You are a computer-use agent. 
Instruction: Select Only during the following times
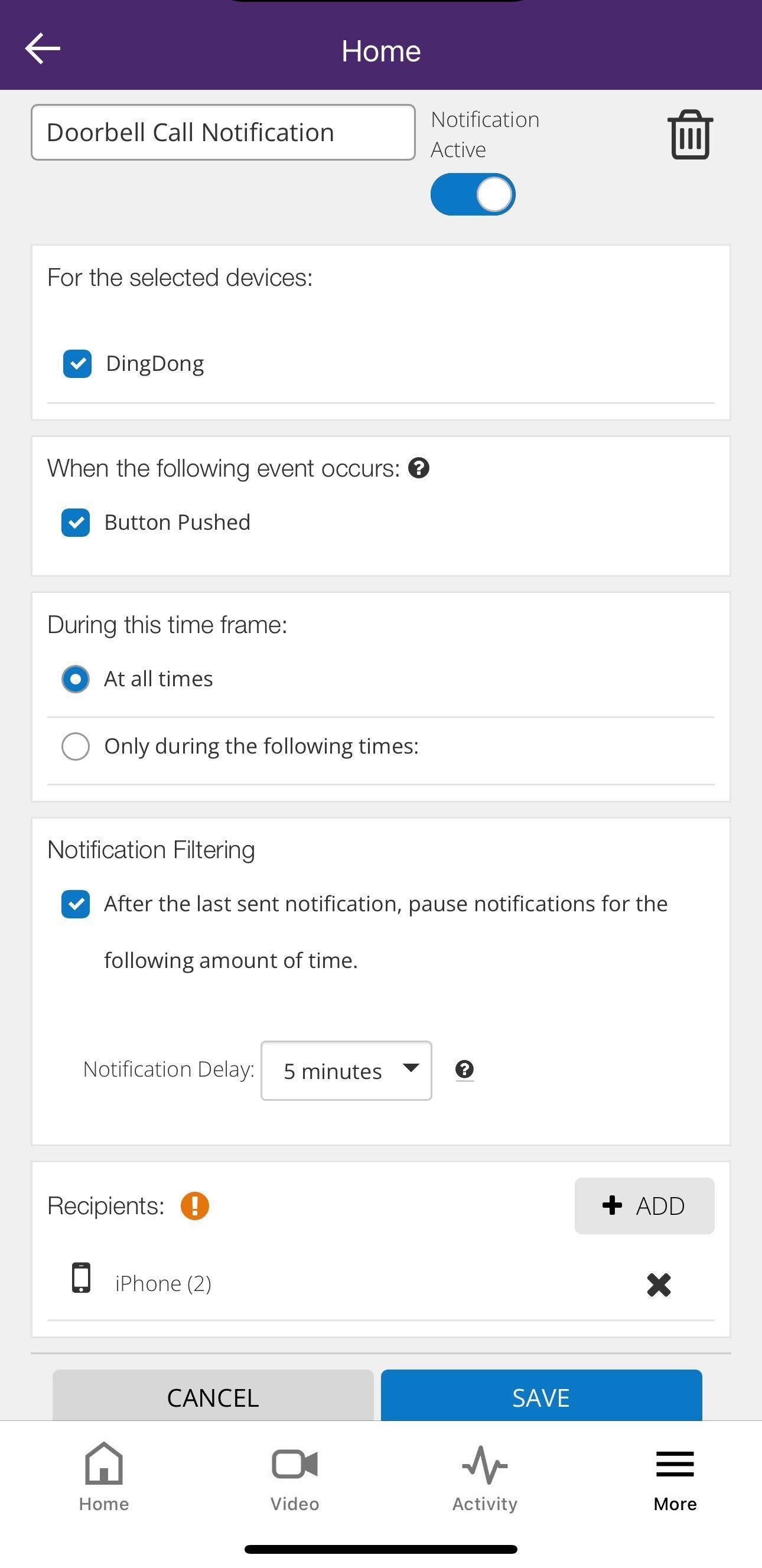point(76,746)
